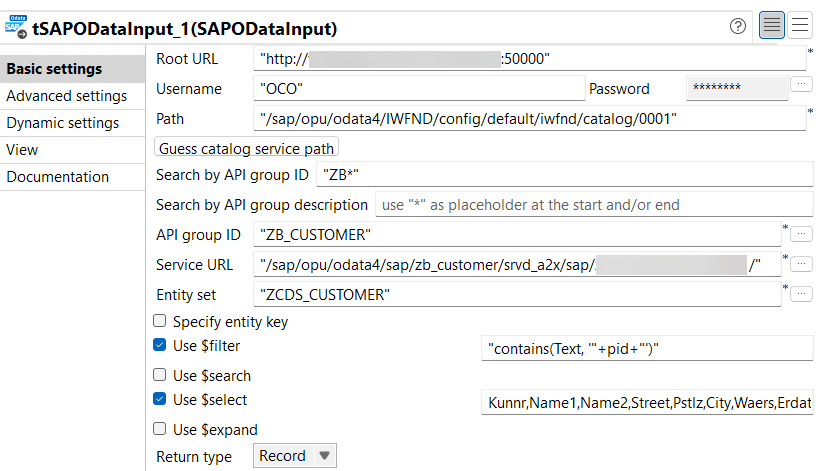The height and width of the screenshot is (471, 816).
Task: Enable the Use $expand checkbox
Action: tap(159, 430)
